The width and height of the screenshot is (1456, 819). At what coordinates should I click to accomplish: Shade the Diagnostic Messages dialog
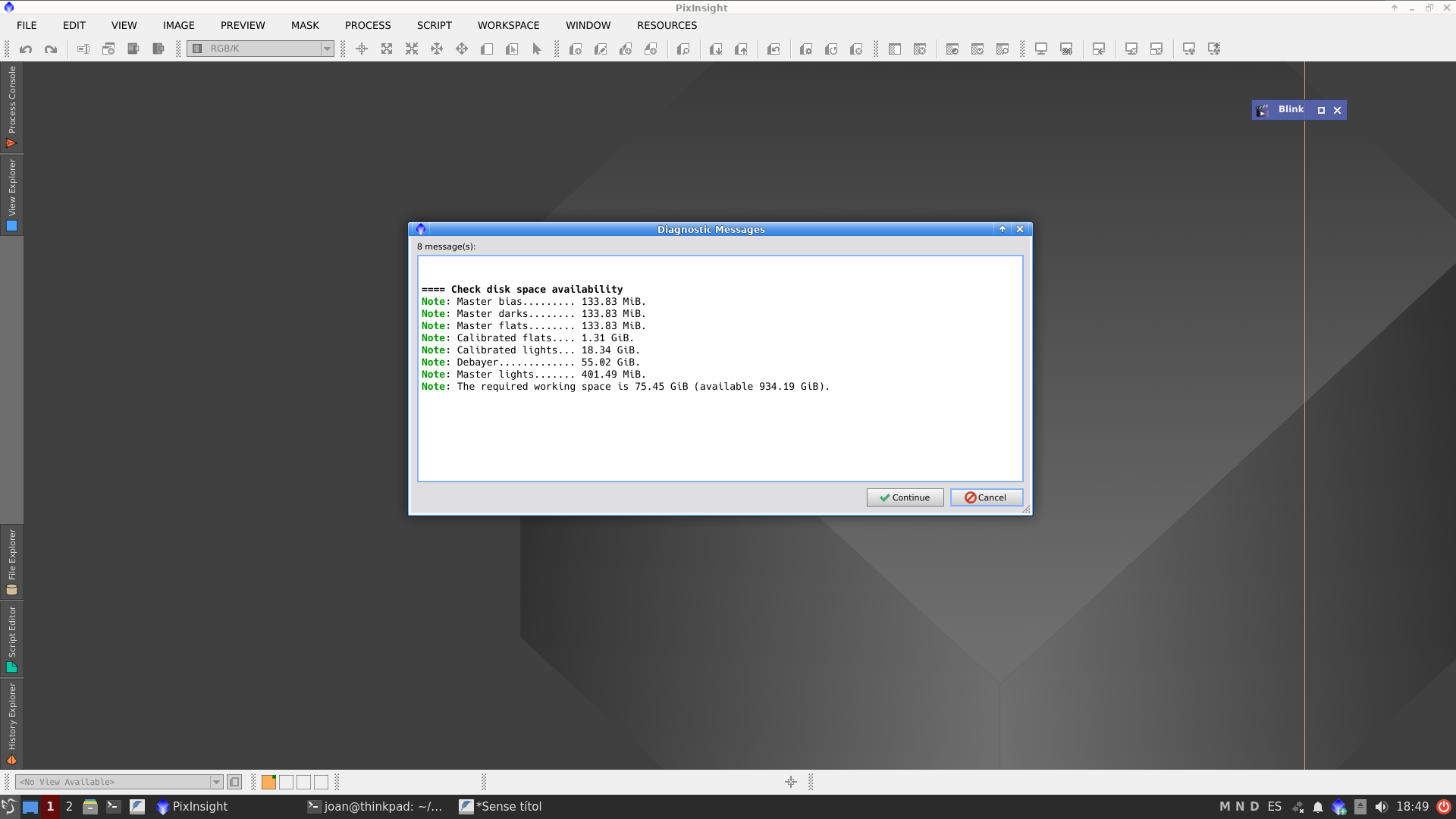point(1003,229)
